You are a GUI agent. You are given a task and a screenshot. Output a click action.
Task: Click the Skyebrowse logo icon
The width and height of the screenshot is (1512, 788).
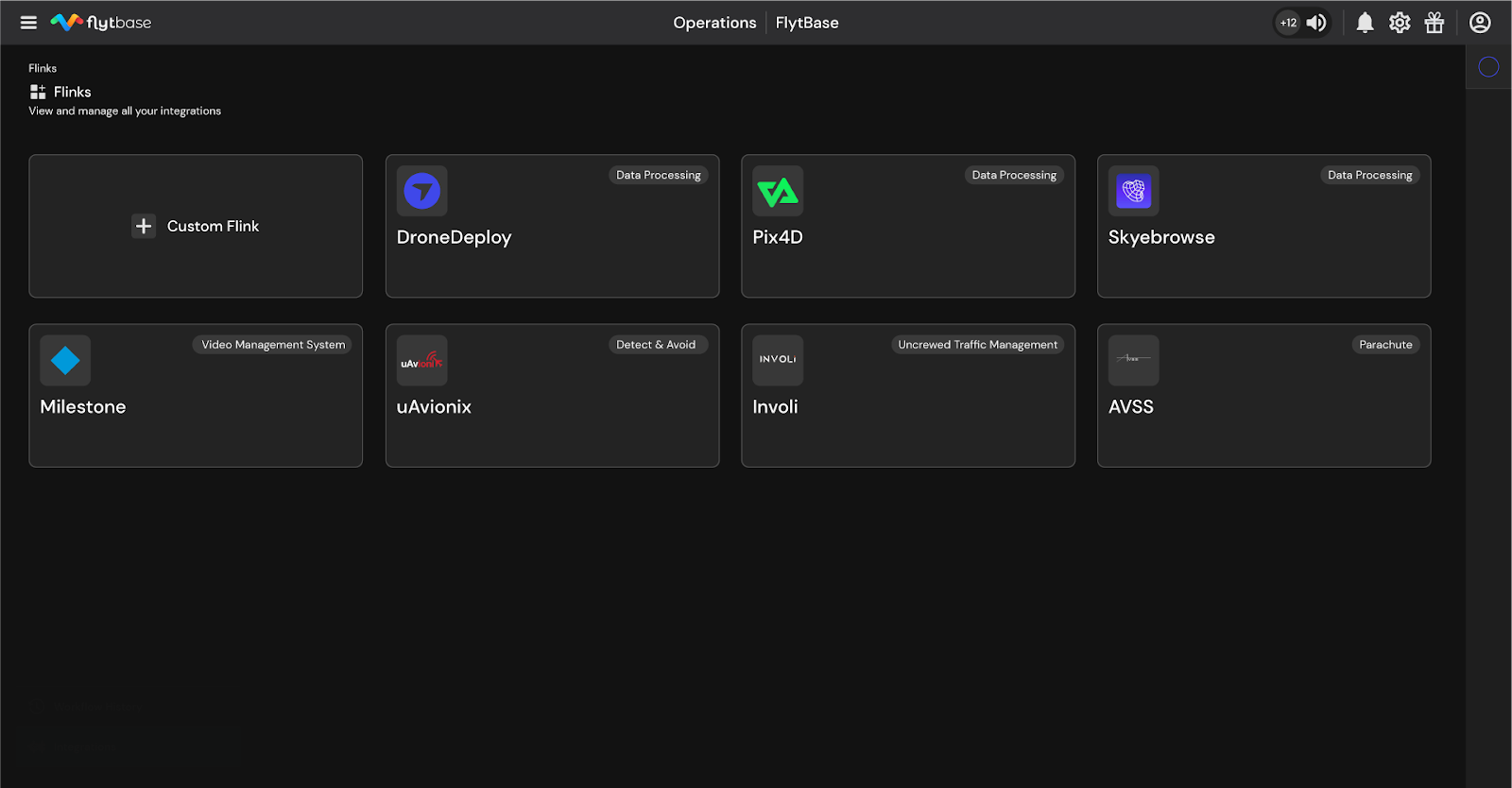pos(1134,191)
